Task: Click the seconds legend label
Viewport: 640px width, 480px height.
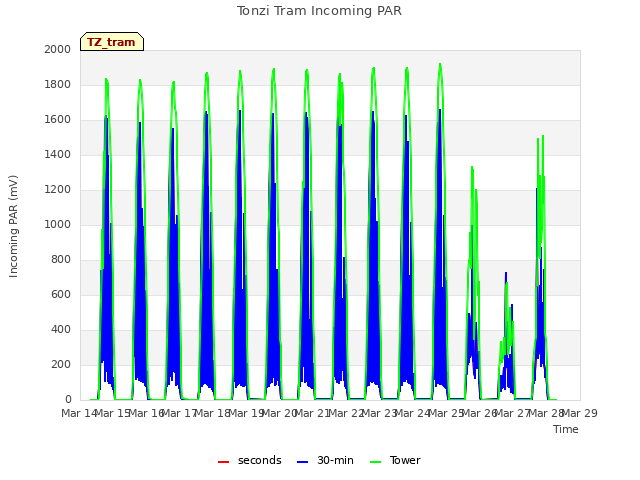Action: [260, 460]
